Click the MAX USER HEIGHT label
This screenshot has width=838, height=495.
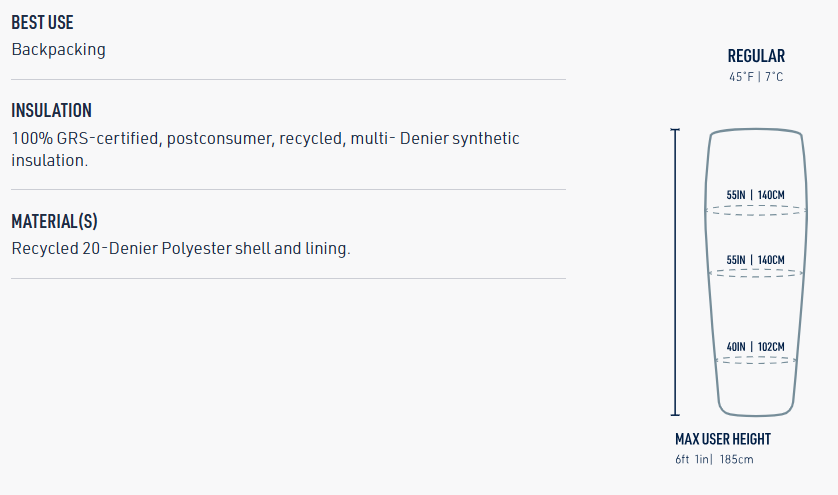pyautogui.click(x=723, y=439)
